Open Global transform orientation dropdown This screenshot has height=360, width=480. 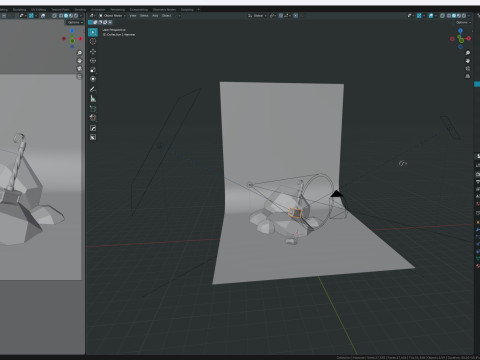(x=257, y=16)
